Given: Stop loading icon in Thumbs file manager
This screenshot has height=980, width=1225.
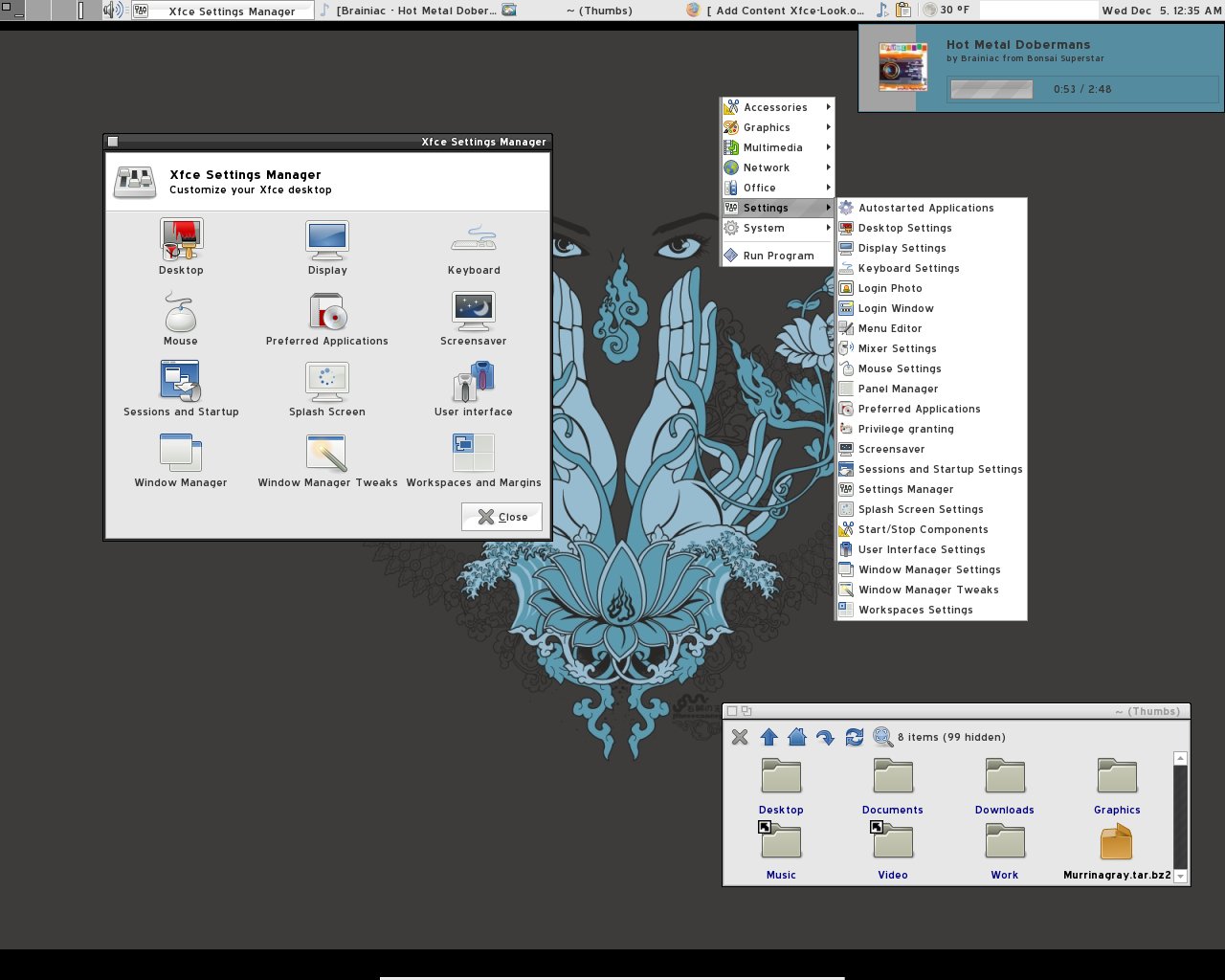Looking at the screenshot, I should tap(740, 737).
